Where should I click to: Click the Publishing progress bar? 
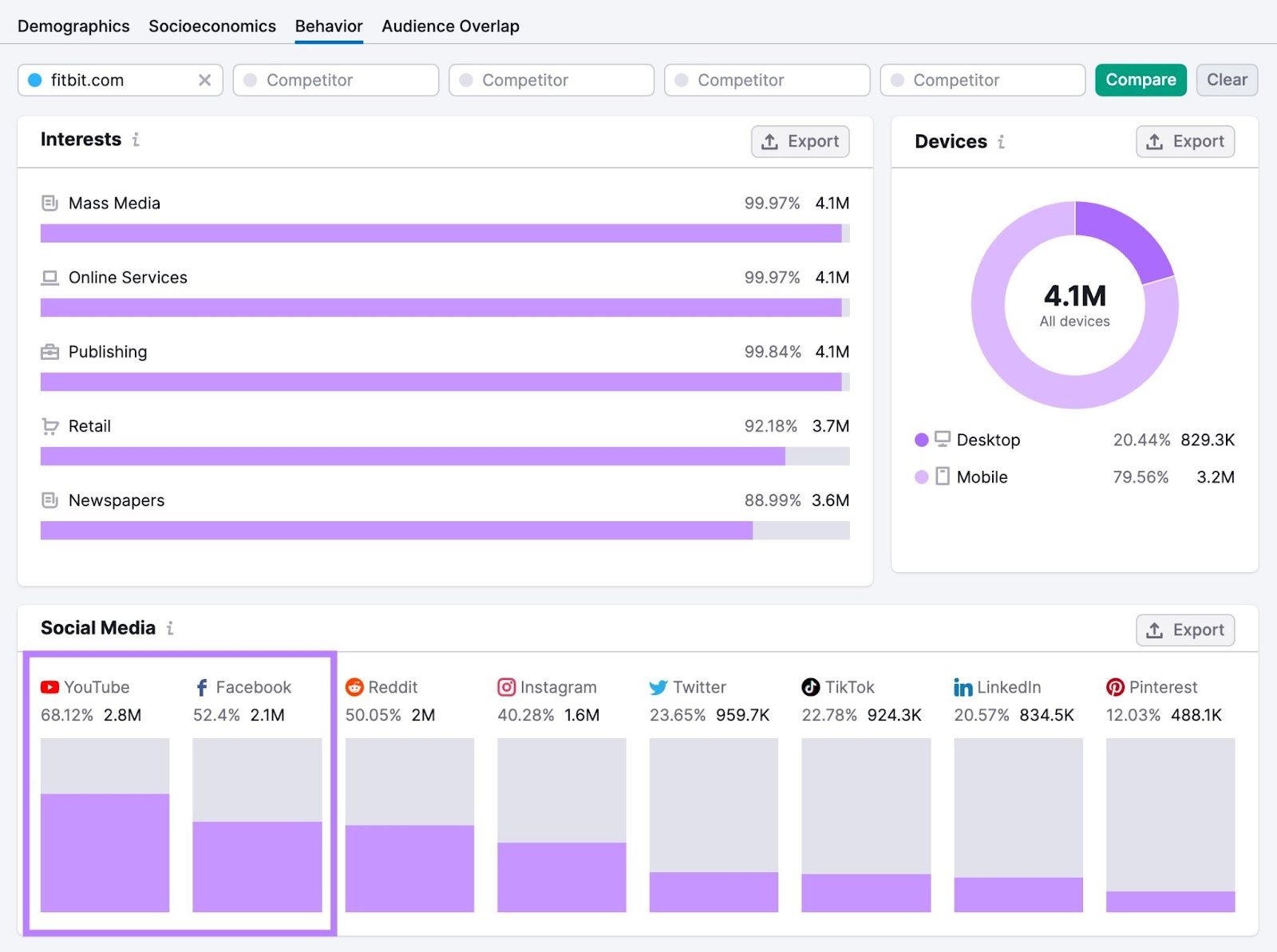(x=445, y=381)
